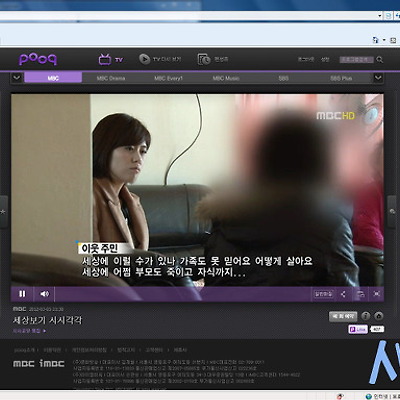Click the quality button in player bar

pyautogui.click(x=323, y=294)
